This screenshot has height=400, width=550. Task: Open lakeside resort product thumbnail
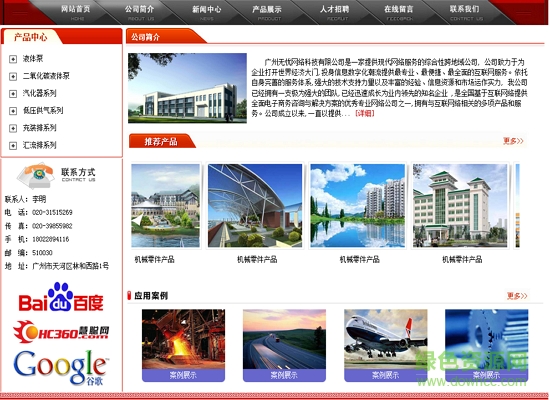166,206
